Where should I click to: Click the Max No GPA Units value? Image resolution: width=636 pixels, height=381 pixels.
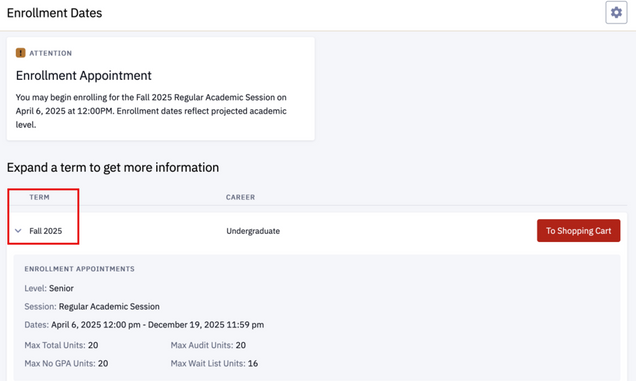click(103, 364)
